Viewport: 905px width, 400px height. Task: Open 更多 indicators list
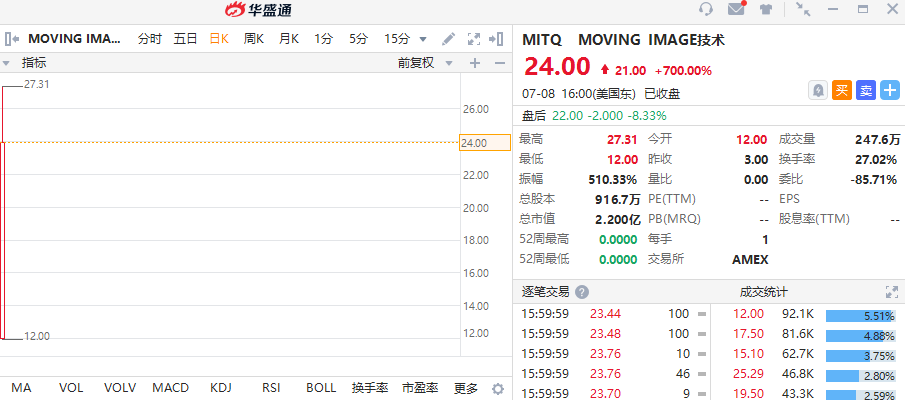[x=466, y=388]
